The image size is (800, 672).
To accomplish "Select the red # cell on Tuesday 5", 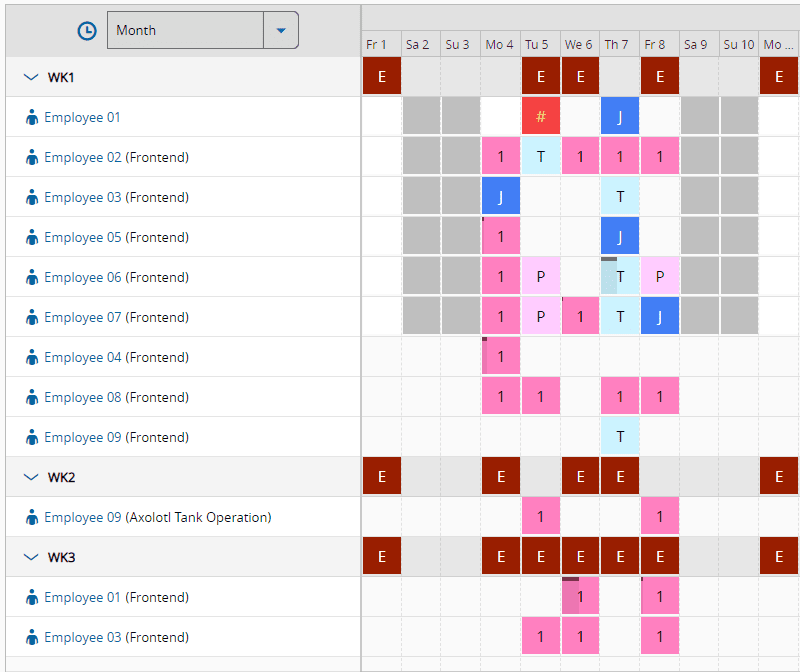I will tap(540, 117).
